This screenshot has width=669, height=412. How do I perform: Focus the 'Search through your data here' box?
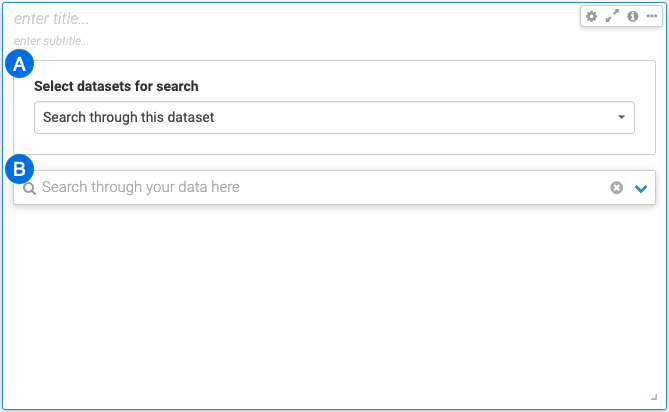coord(300,188)
